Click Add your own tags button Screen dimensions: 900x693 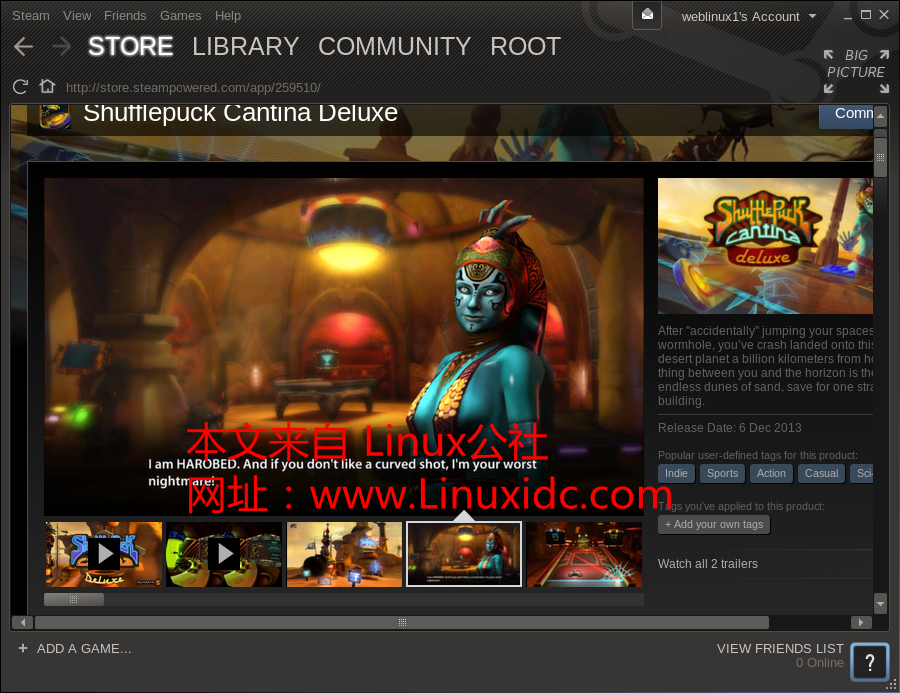click(x=714, y=524)
